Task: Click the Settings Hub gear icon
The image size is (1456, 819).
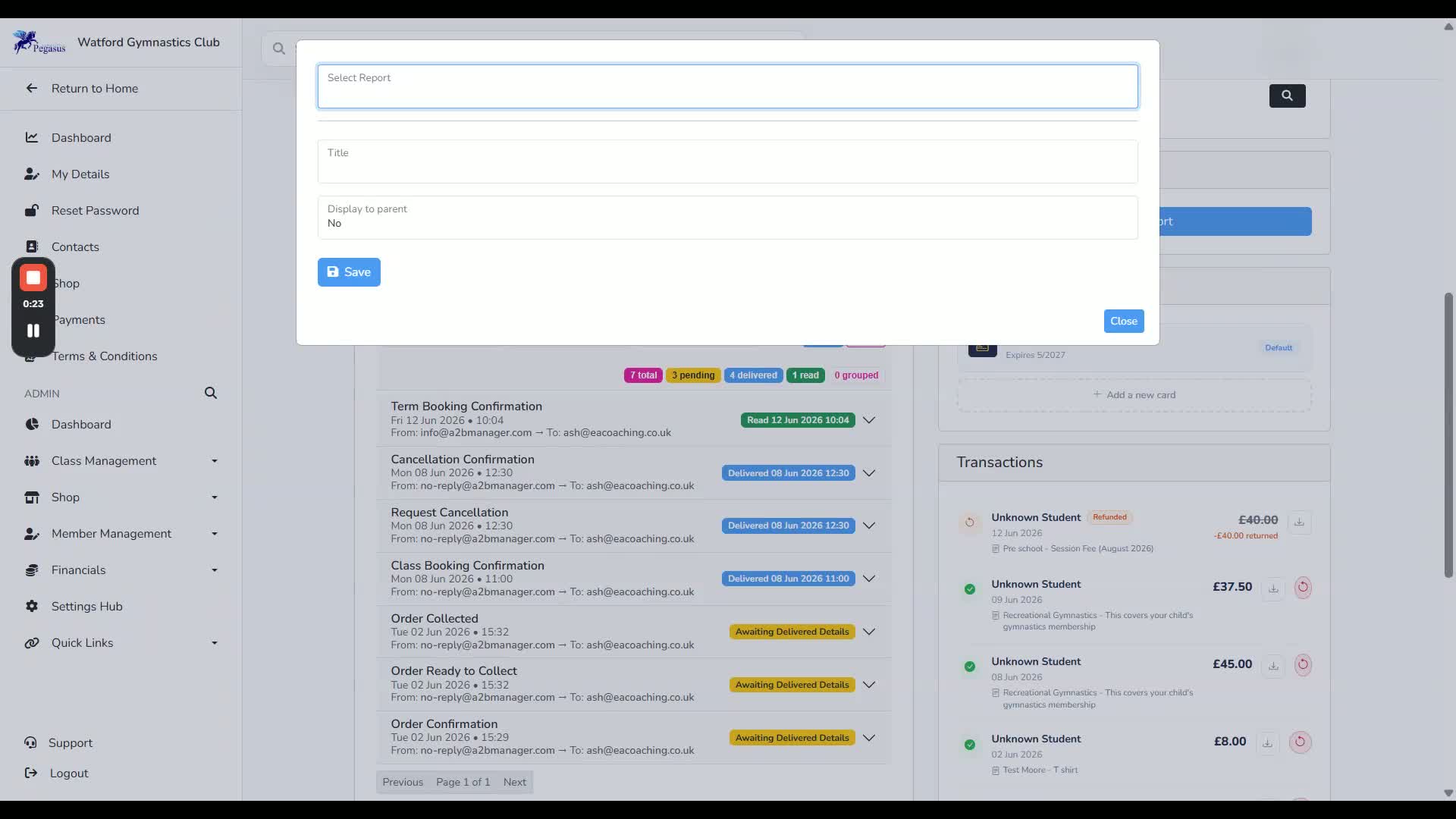Action: coord(32,607)
